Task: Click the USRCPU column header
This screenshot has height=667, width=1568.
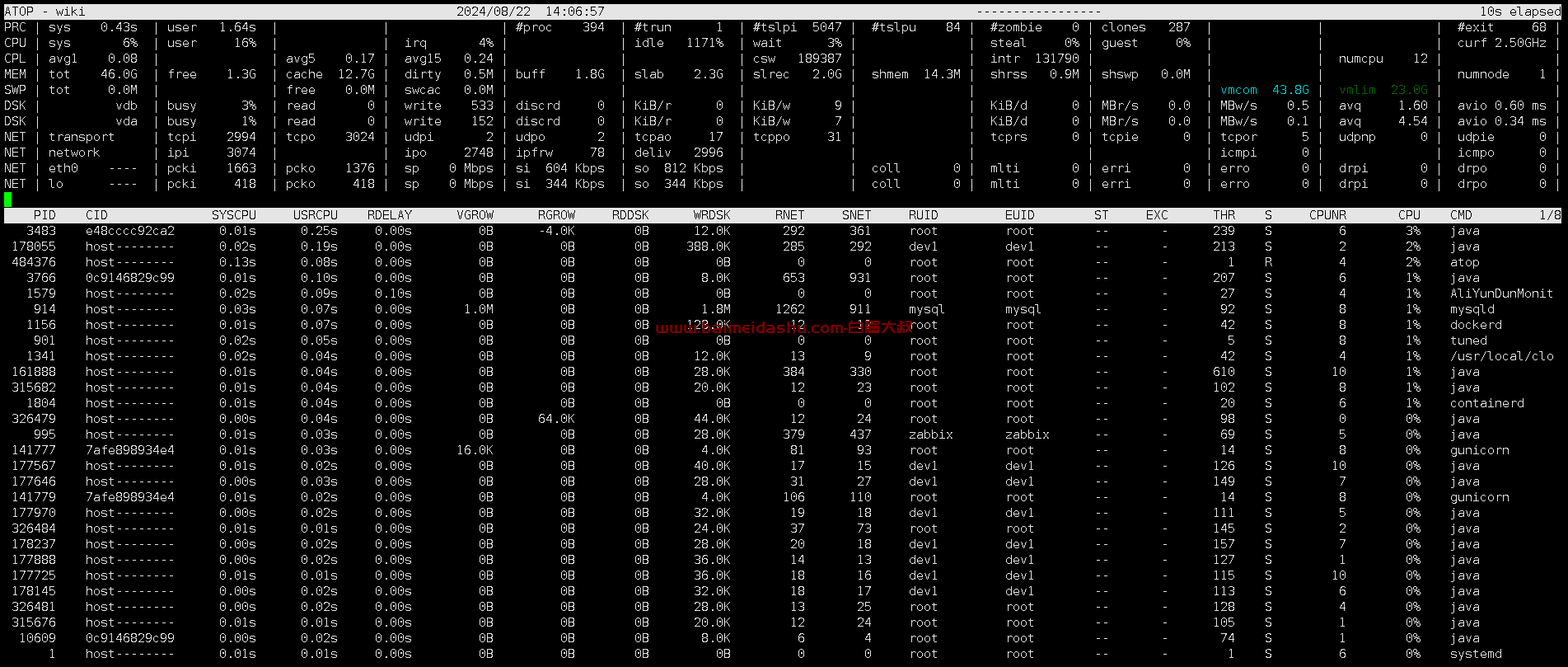Action: click(316, 215)
